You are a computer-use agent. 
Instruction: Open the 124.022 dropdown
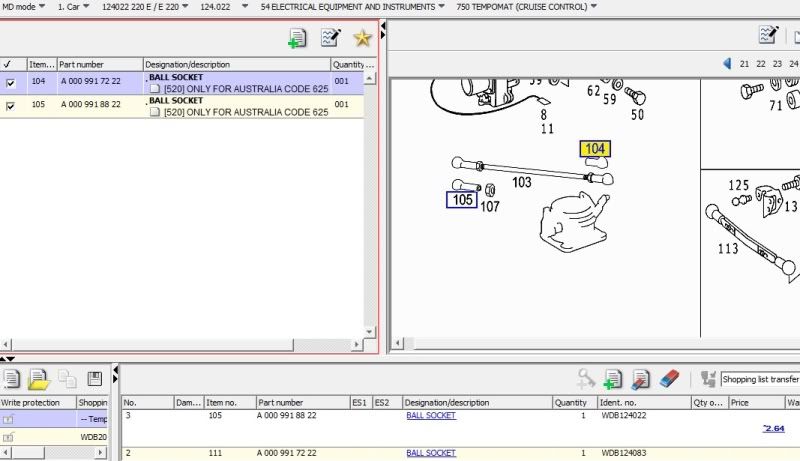point(223,7)
